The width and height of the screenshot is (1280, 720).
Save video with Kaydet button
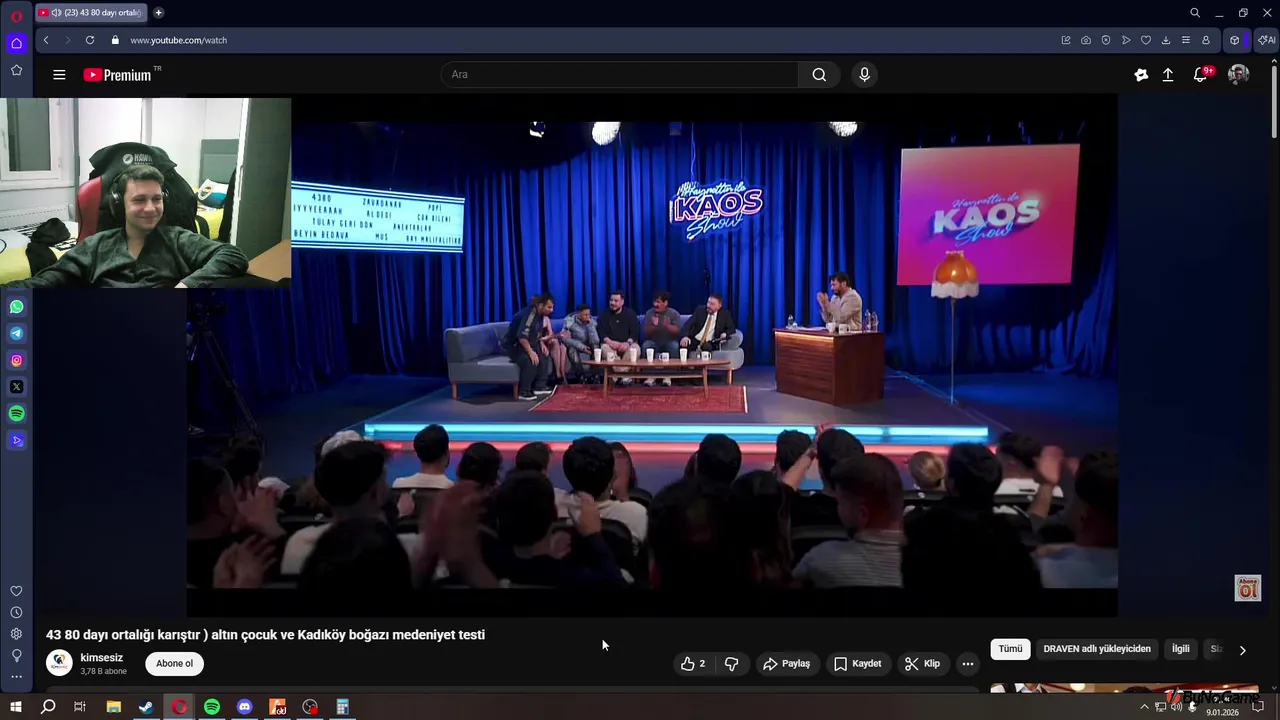(x=857, y=664)
